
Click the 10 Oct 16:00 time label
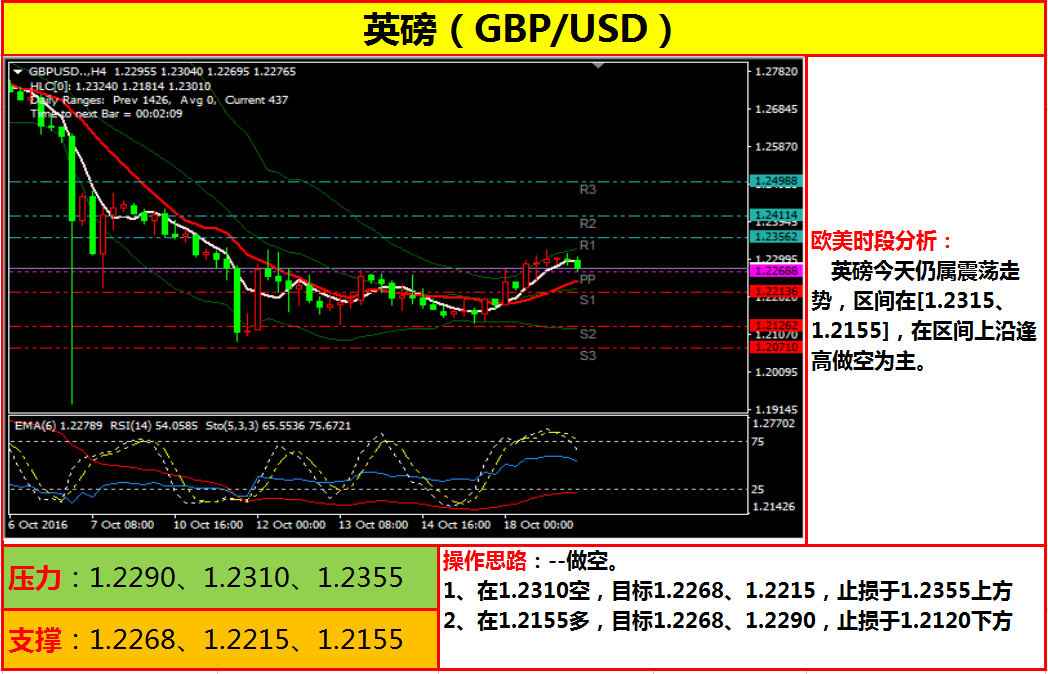point(209,525)
